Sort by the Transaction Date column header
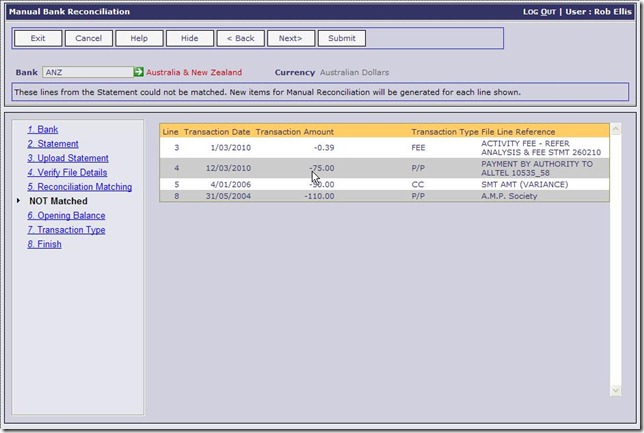The image size is (644, 433). click(216, 132)
